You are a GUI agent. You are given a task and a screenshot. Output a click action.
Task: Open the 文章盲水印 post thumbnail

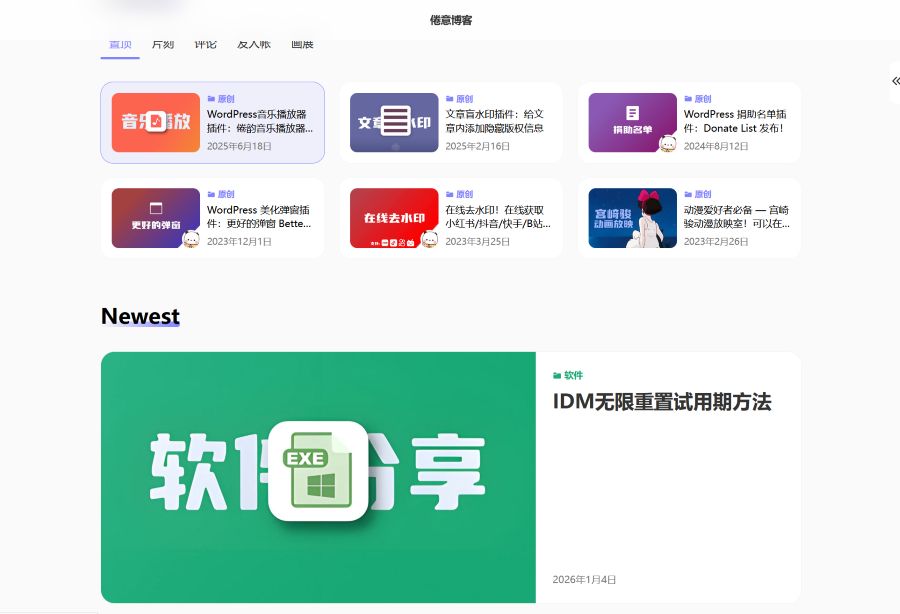(394, 122)
